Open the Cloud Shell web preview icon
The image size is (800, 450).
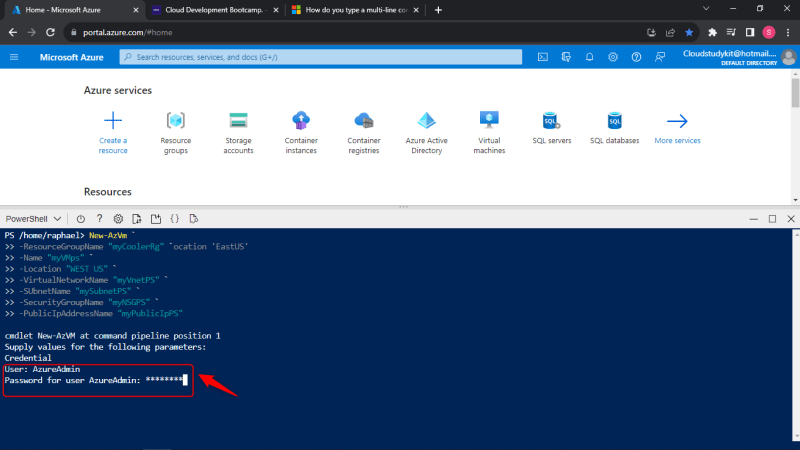point(193,219)
